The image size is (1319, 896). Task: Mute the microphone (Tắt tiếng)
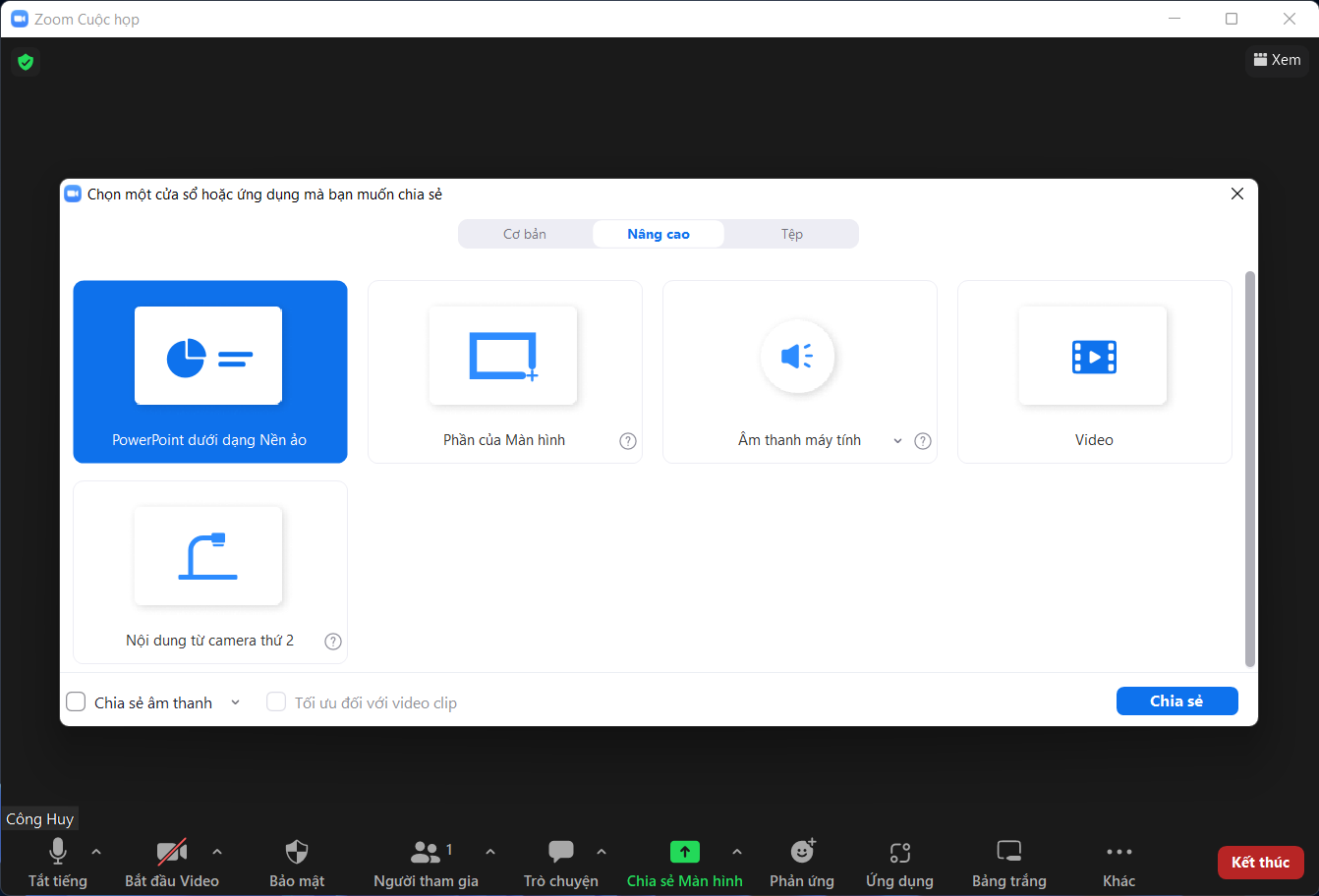(x=57, y=862)
